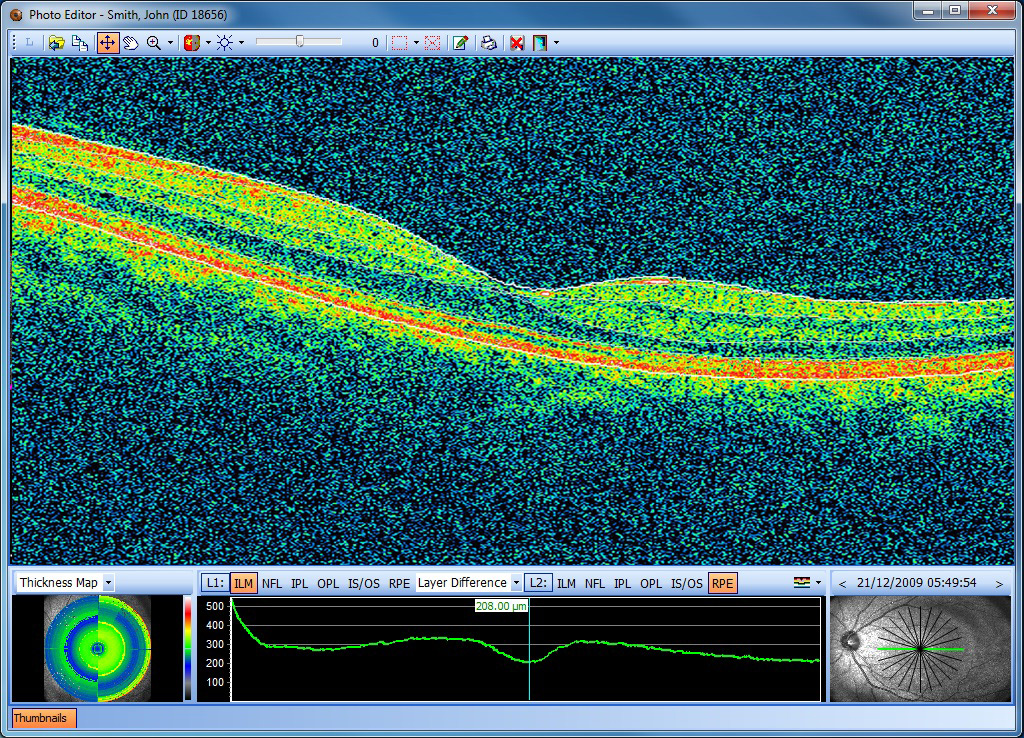Open the selection tool dropdown arrow
Image resolution: width=1024 pixels, height=738 pixels.
pyautogui.click(x=416, y=43)
